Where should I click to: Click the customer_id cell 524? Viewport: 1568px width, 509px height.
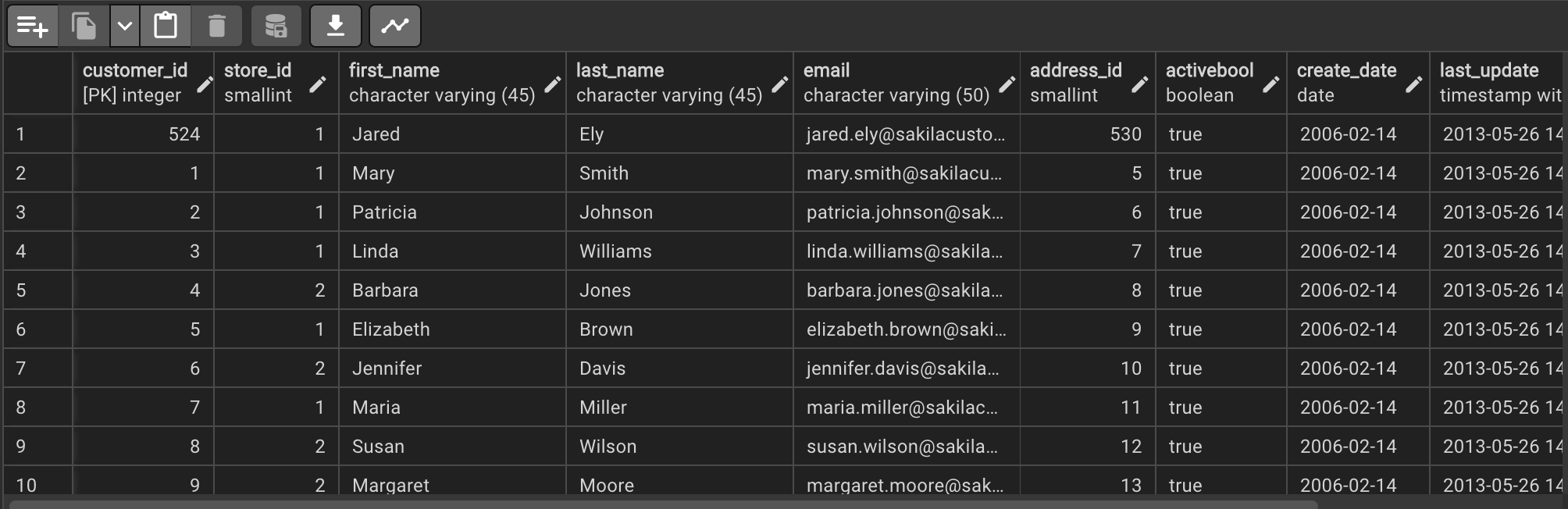click(x=143, y=134)
